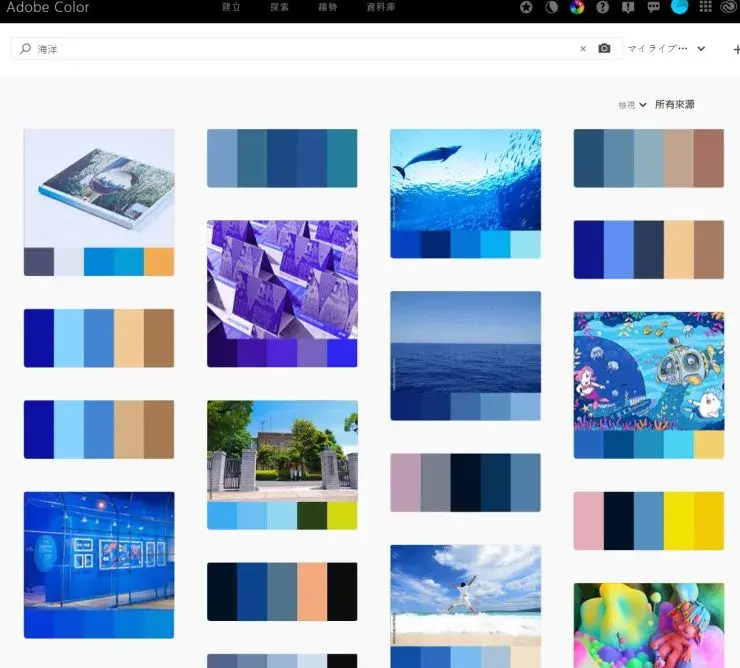Select pink swatch in pink-black-yellow palette

point(589,521)
